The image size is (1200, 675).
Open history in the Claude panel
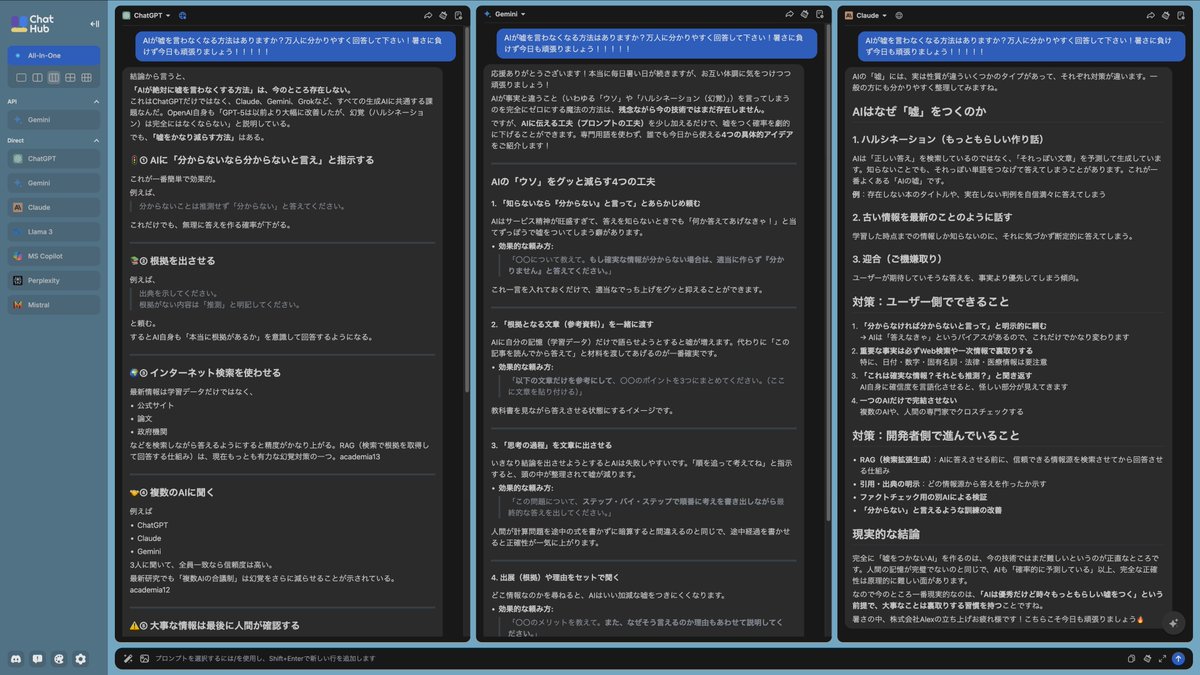[1179, 15]
